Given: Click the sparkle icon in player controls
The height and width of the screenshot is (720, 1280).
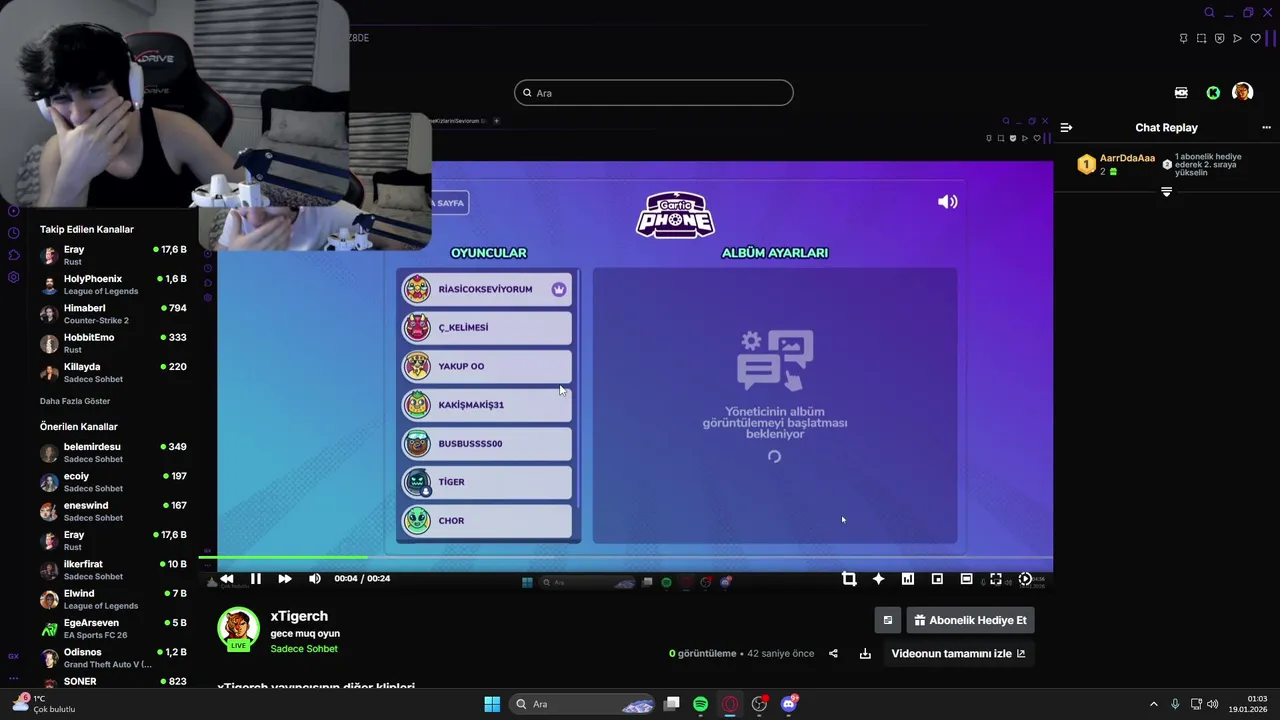Looking at the screenshot, I should coord(878,579).
